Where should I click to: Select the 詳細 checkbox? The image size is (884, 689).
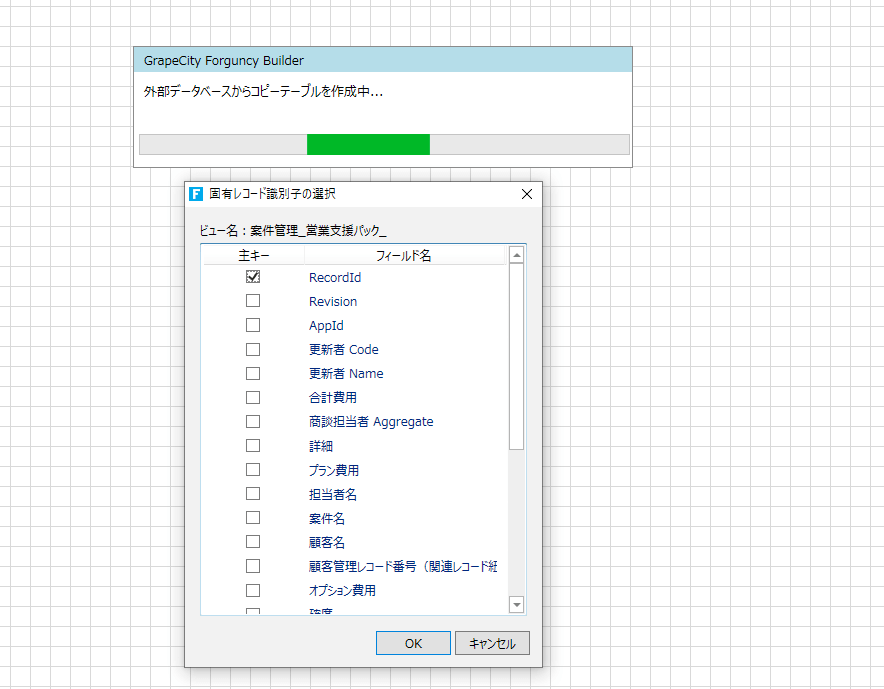(253, 446)
